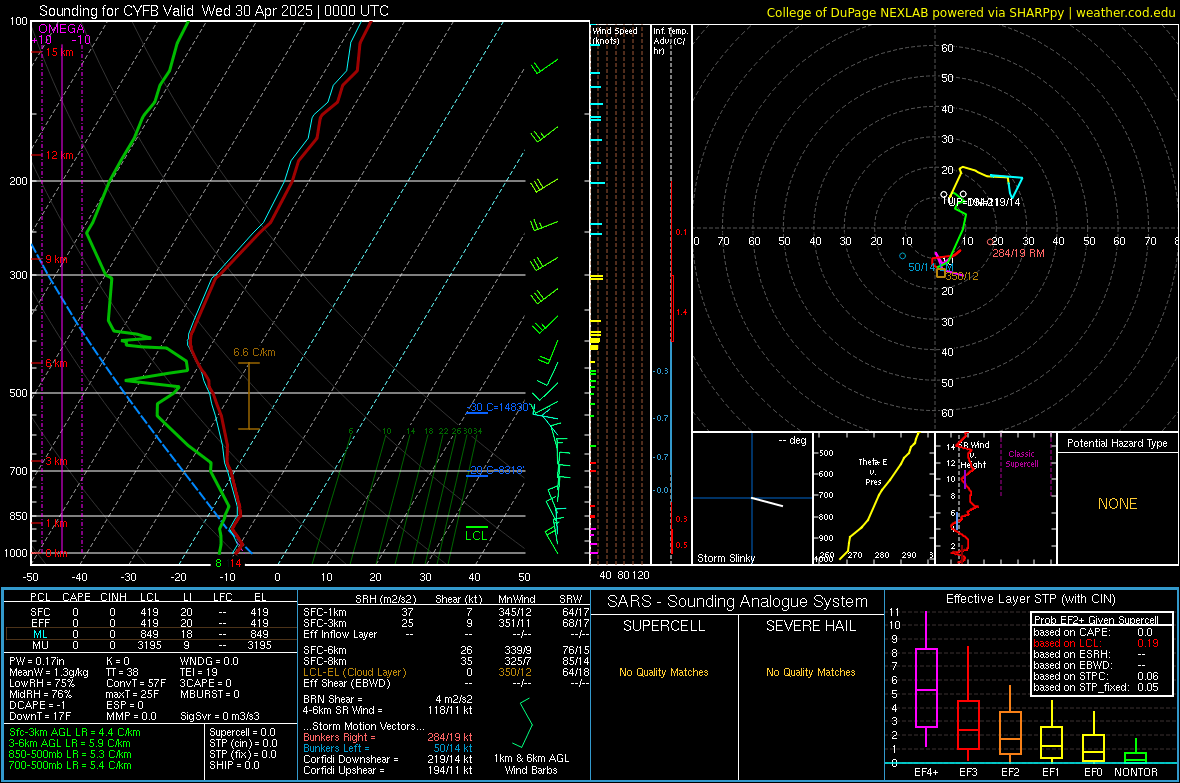Viewport: 1180px width, 783px height.
Task: Click the SUPERCELL column heading
Action: coord(664,626)
